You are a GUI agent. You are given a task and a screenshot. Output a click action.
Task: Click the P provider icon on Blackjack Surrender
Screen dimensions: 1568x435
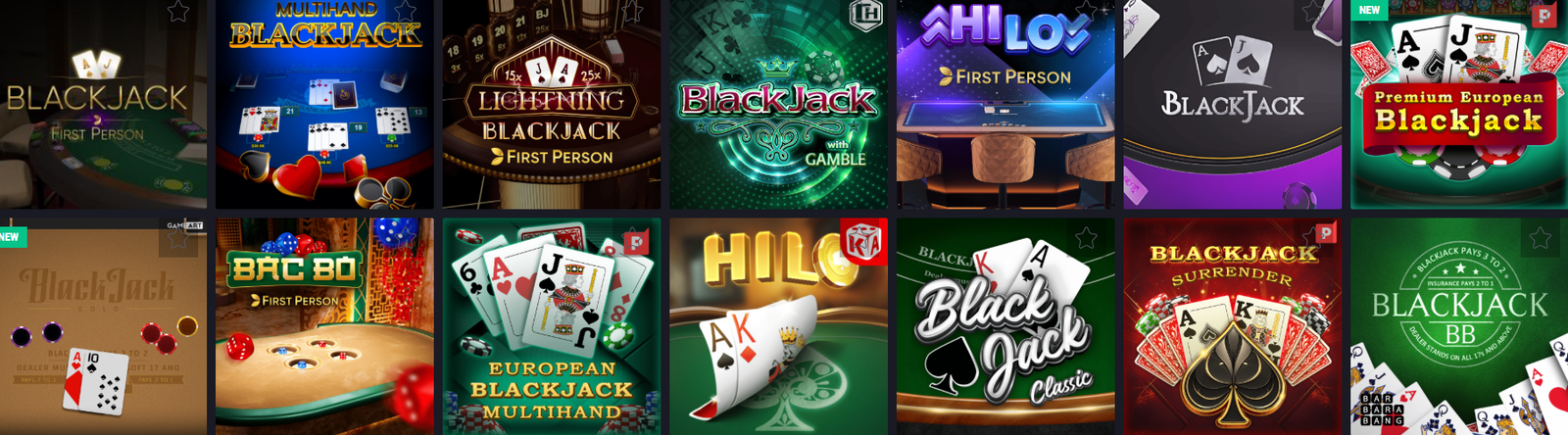pos(1325,234)
